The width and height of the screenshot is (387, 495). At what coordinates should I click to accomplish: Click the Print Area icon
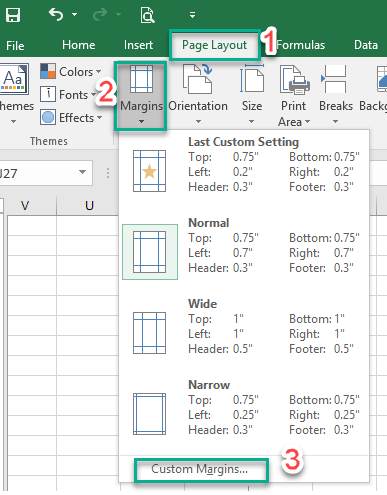[x=294, y=79]
